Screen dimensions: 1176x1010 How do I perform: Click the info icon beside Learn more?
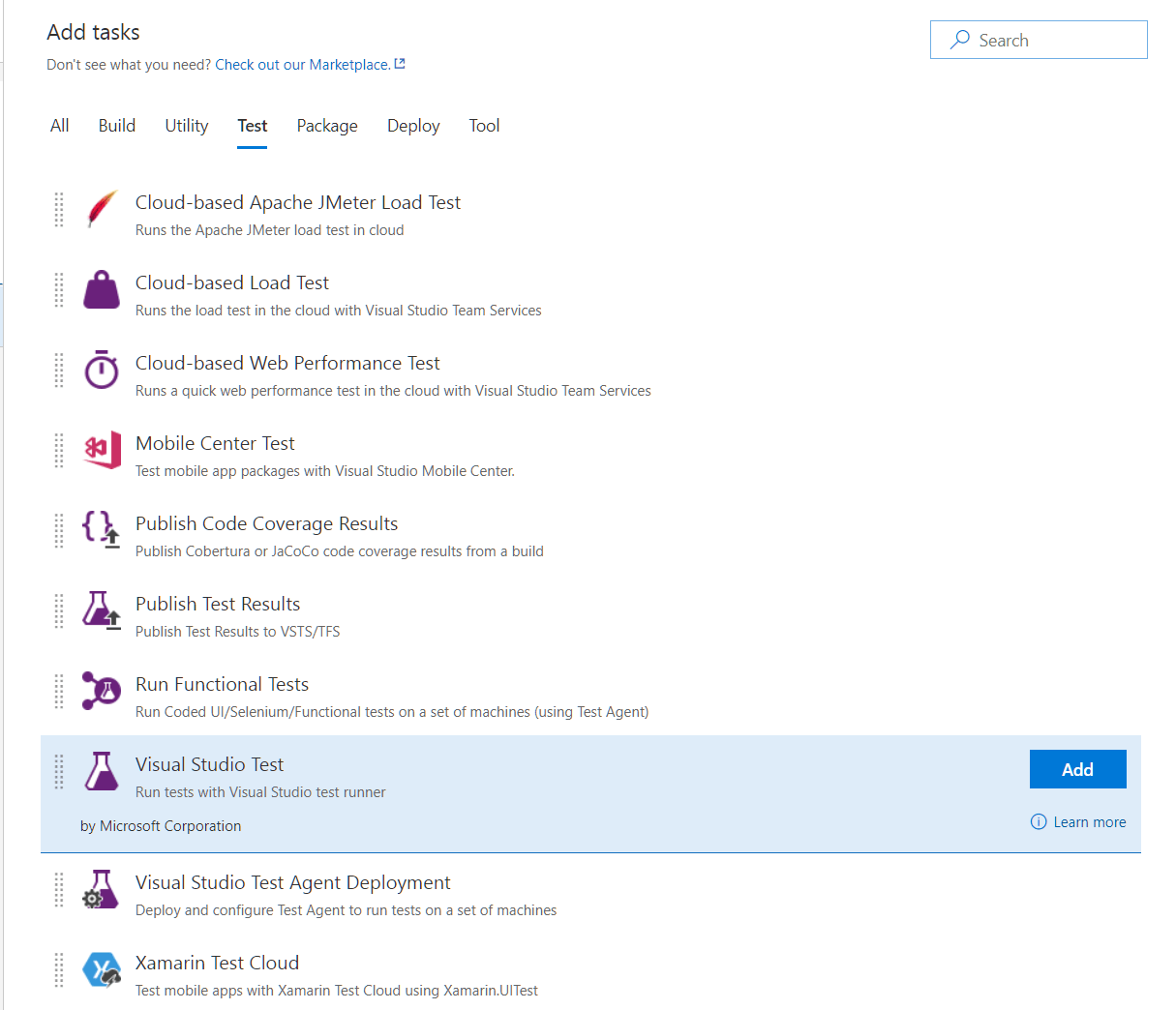[1039, 821]
